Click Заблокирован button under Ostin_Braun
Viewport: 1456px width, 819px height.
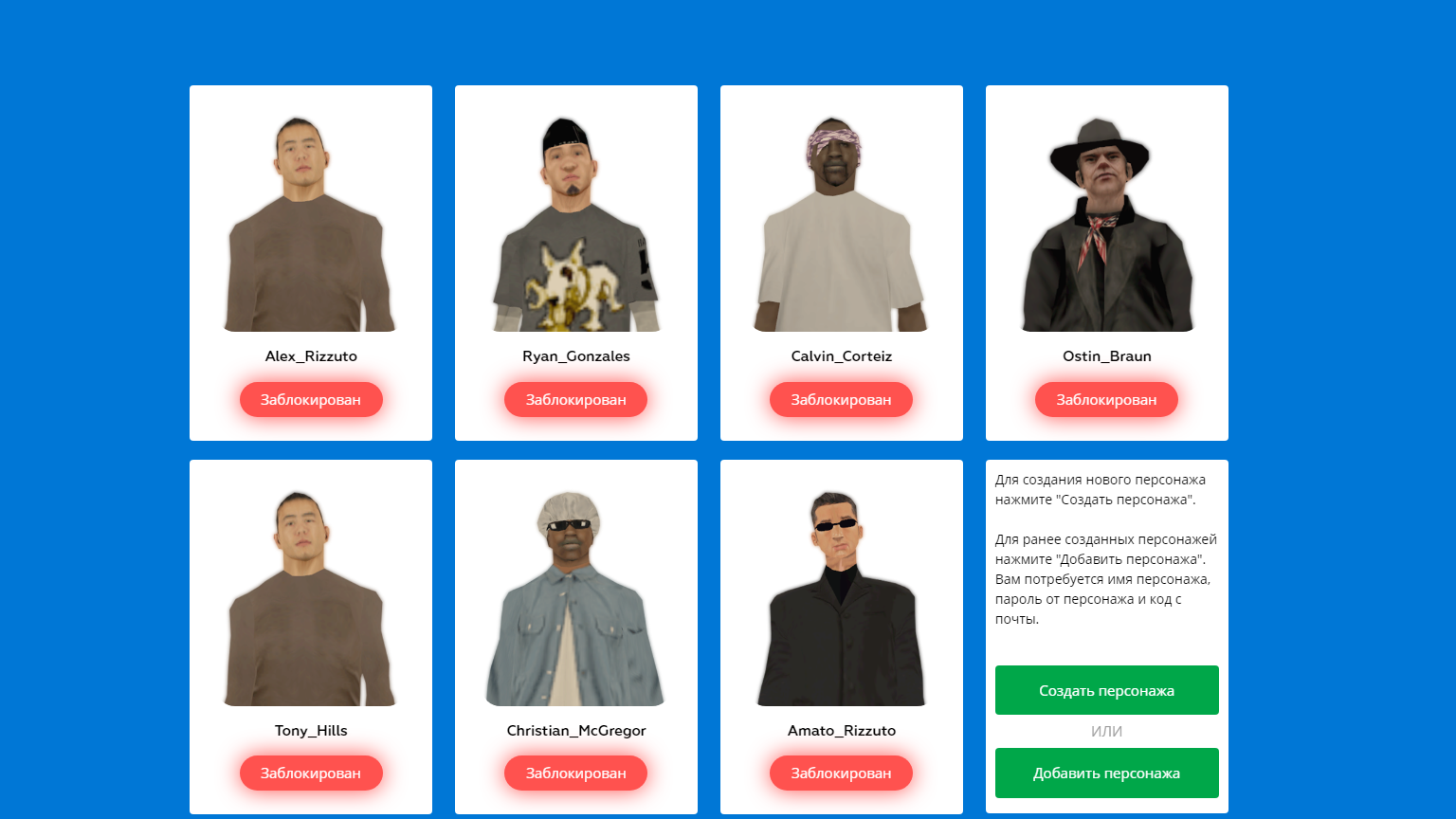pos(1107,400)
